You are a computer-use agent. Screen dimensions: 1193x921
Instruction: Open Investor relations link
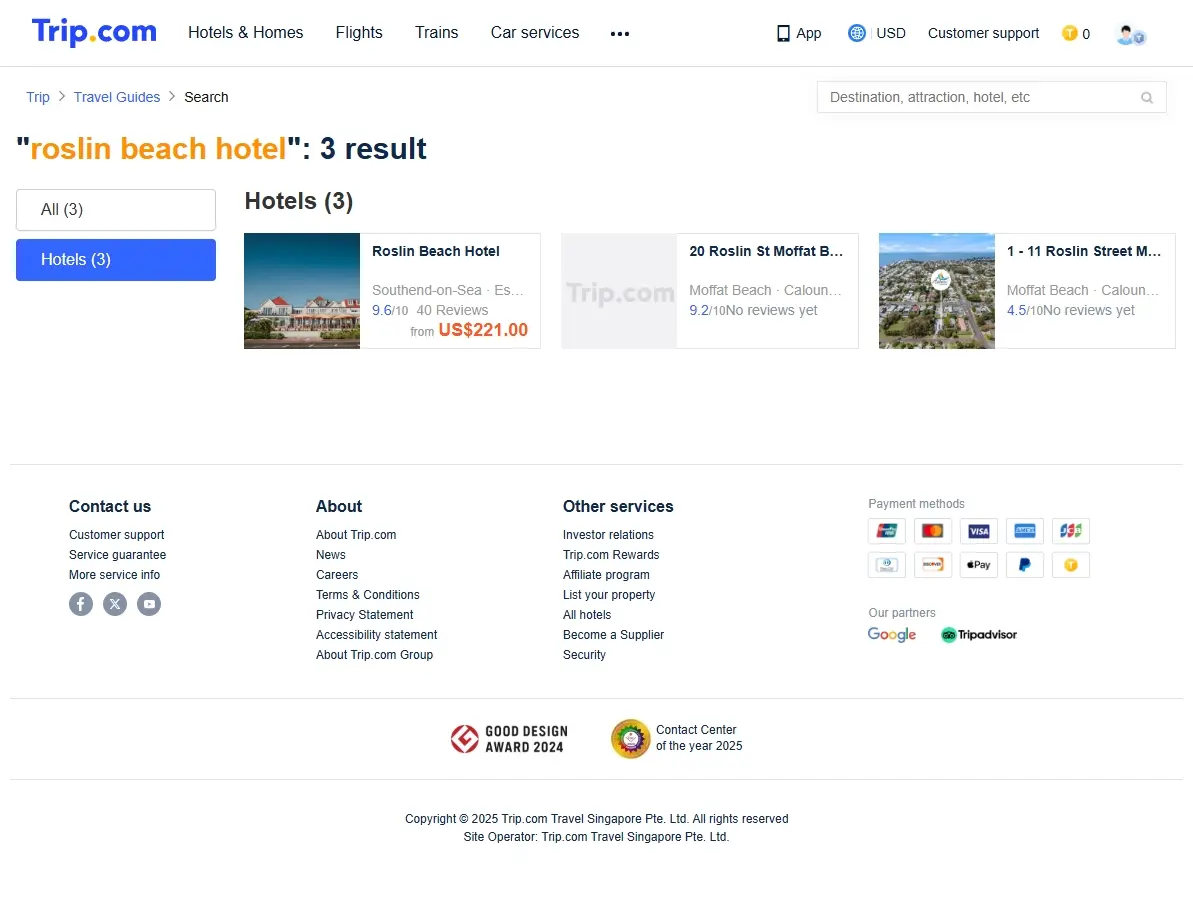point(608,535)
